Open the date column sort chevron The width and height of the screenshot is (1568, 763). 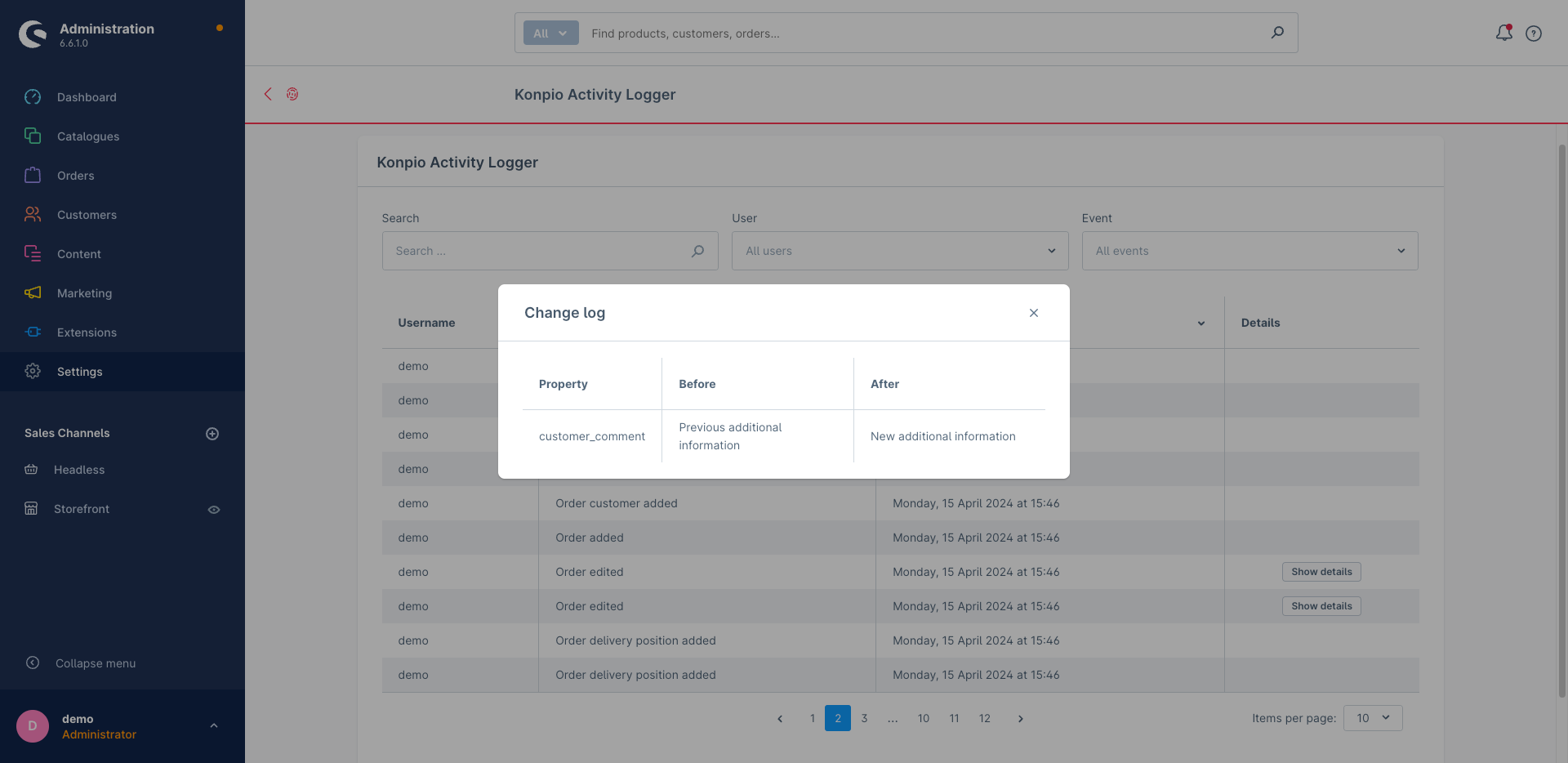1201,323
